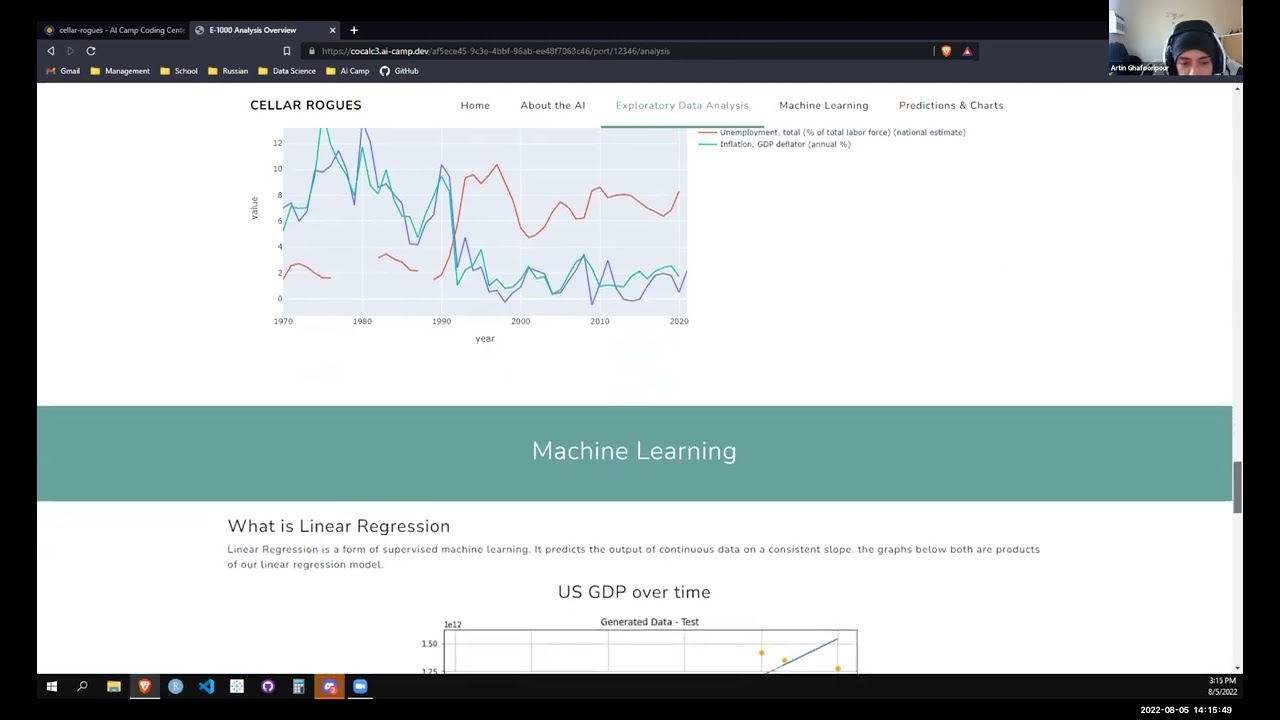This screenshot has height=720, width=1280.
Task: Jump to Machine Learning nav item
Action: [824, 105]
